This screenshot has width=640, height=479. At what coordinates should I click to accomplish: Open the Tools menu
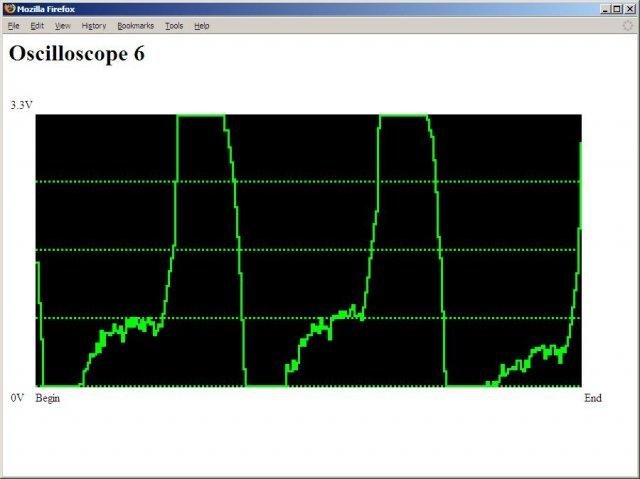tap(174, 26)
